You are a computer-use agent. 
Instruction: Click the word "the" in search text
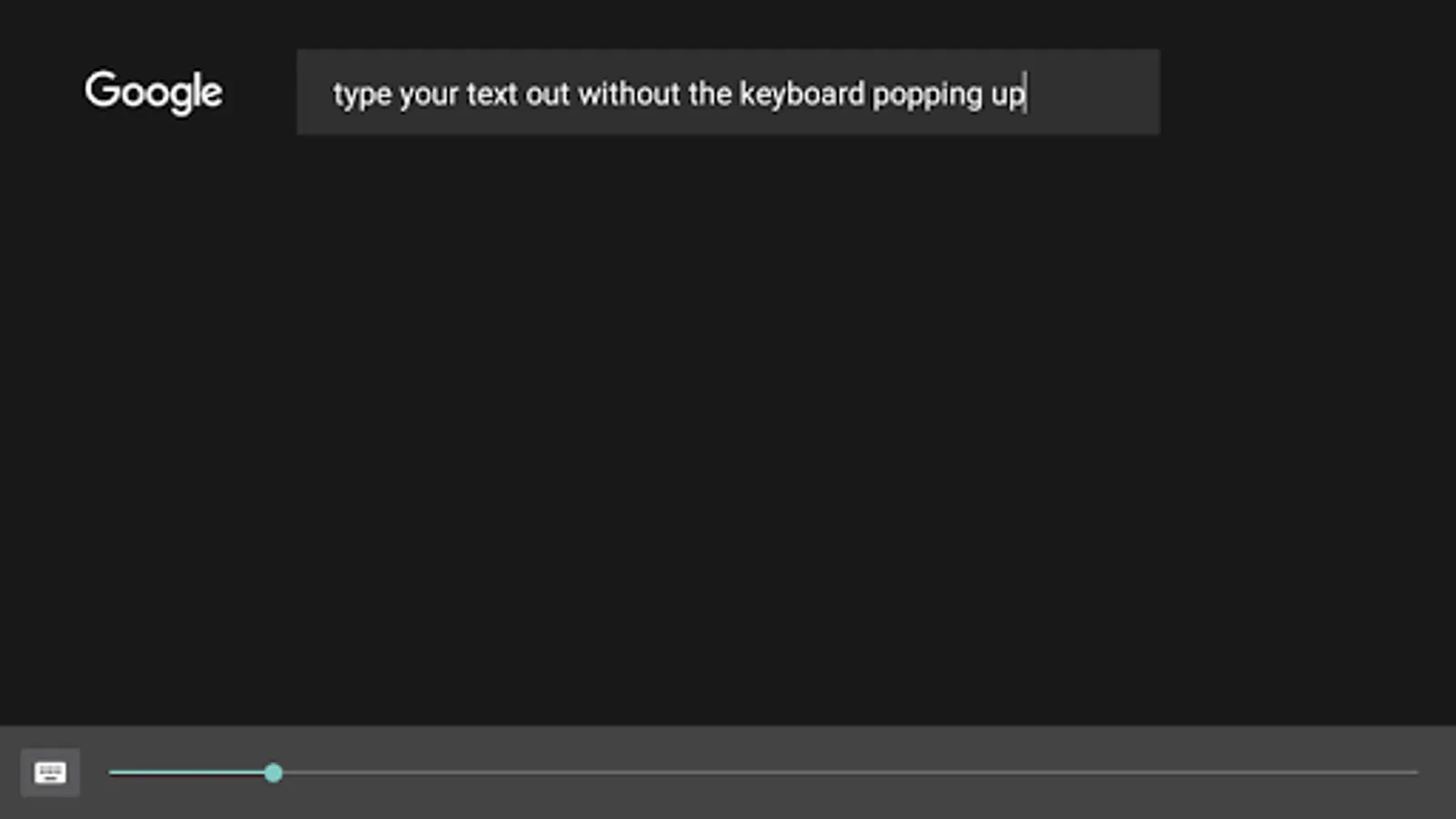click(710, 94)
